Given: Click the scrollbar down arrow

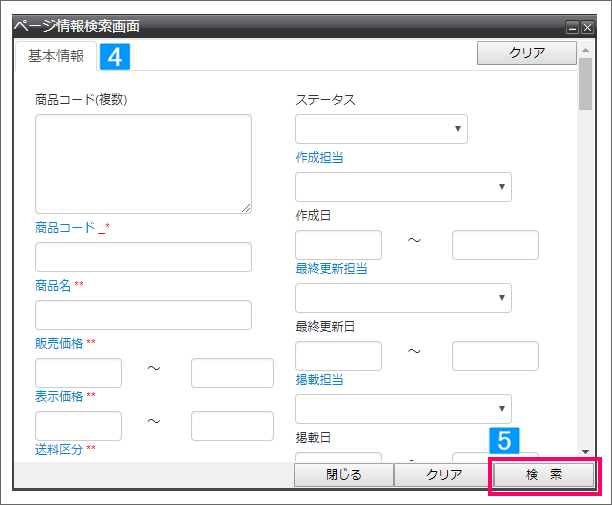Looking at the screenshot, I should tap(585, 452).
